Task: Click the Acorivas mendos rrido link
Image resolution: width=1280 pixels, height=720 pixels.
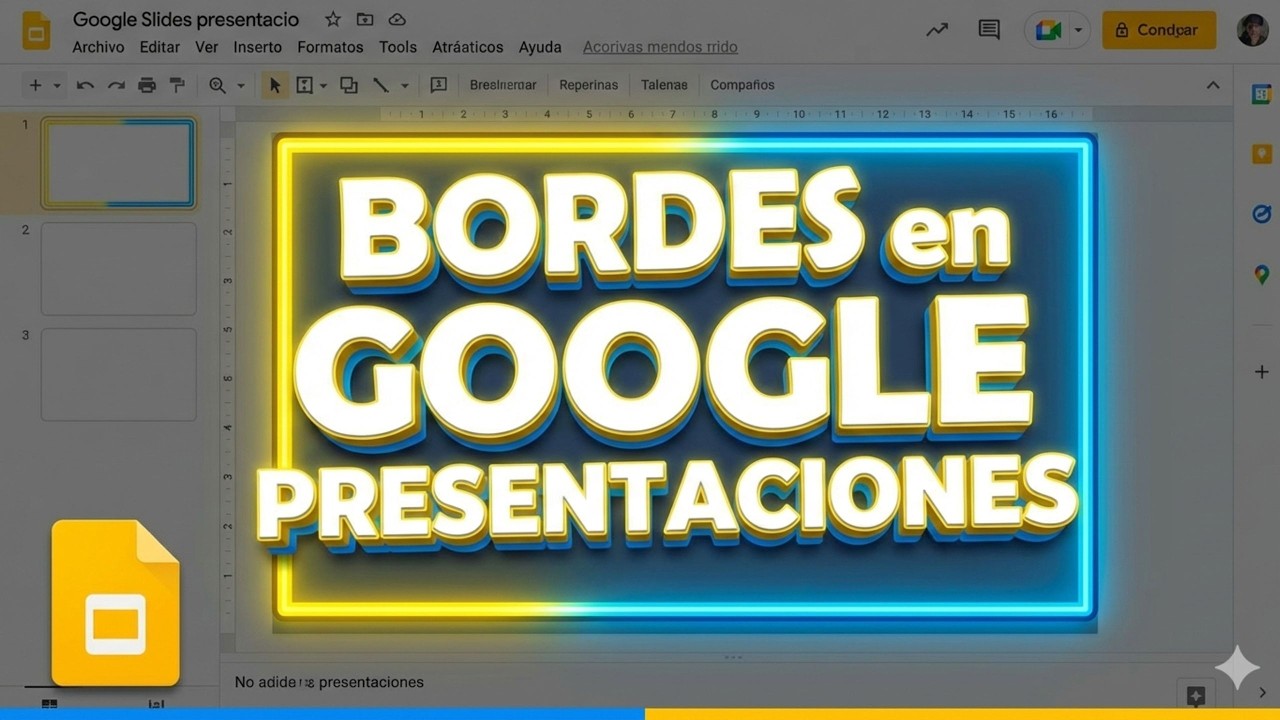Action: click(660, 47)
